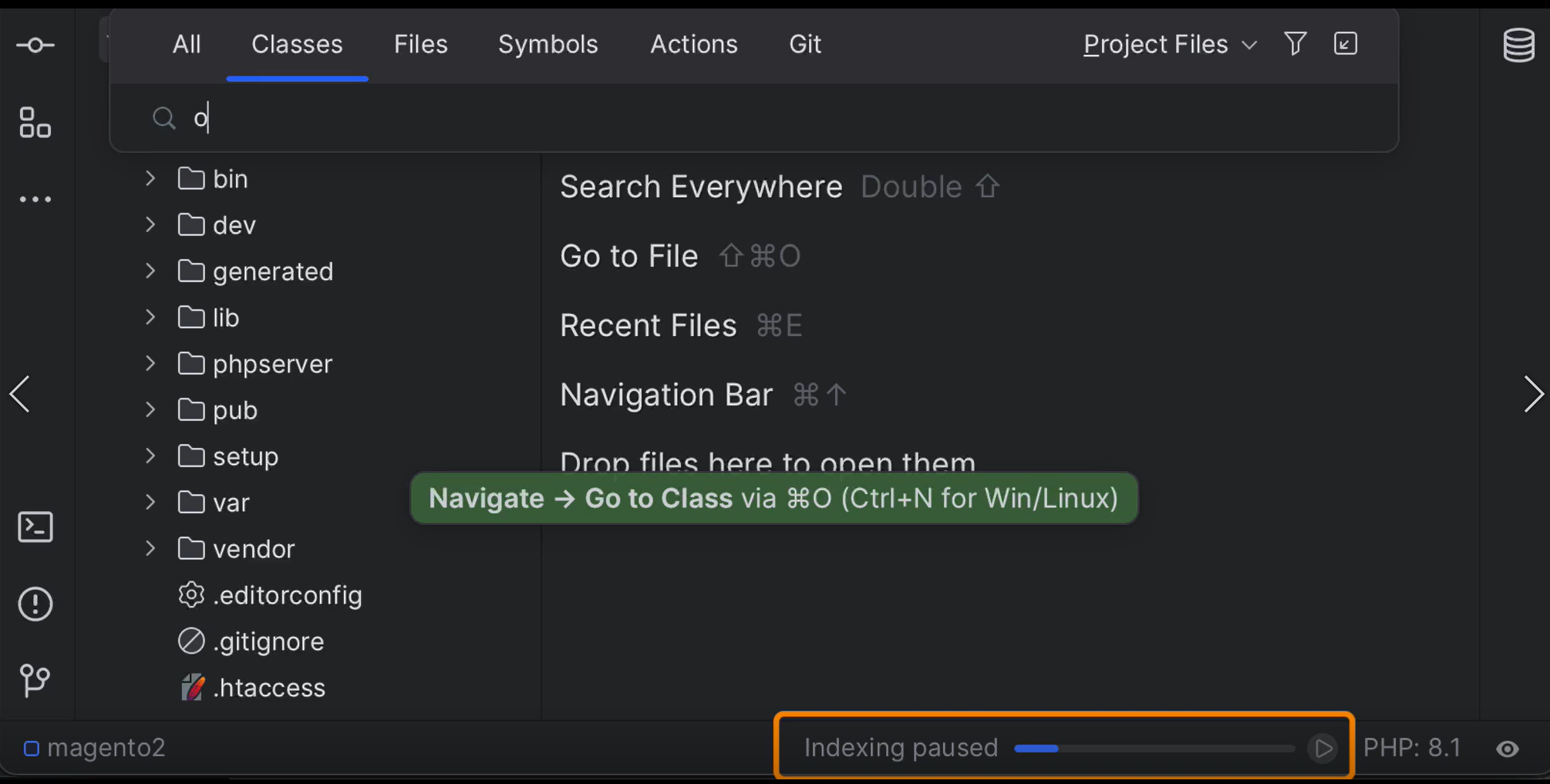1550x784 pixels.
Task: Open the Project Files scope dropdown
Action: [x=1169, y=45]
